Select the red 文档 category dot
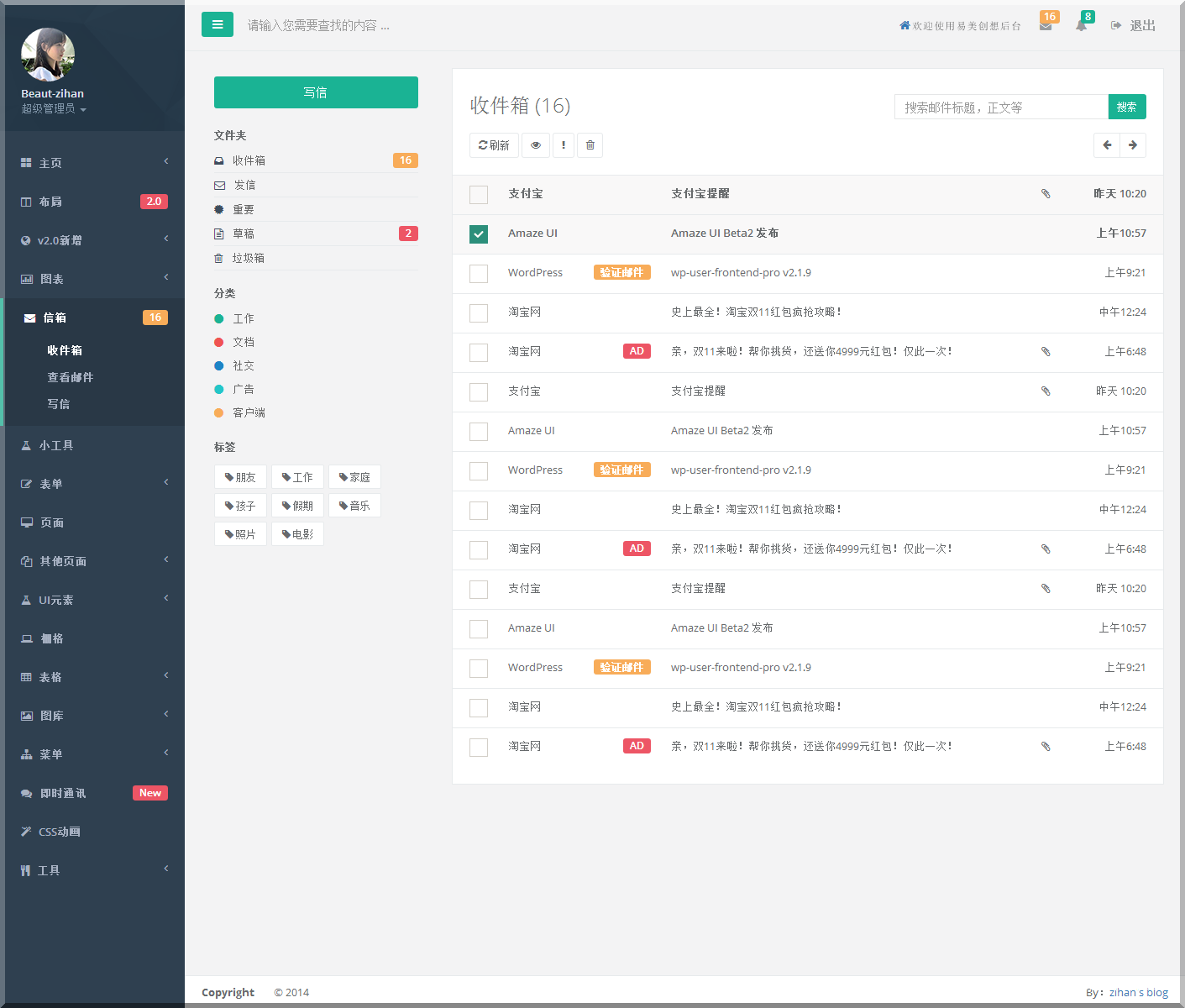This screenshot has height=1008, width=1185. coord(219,342)
